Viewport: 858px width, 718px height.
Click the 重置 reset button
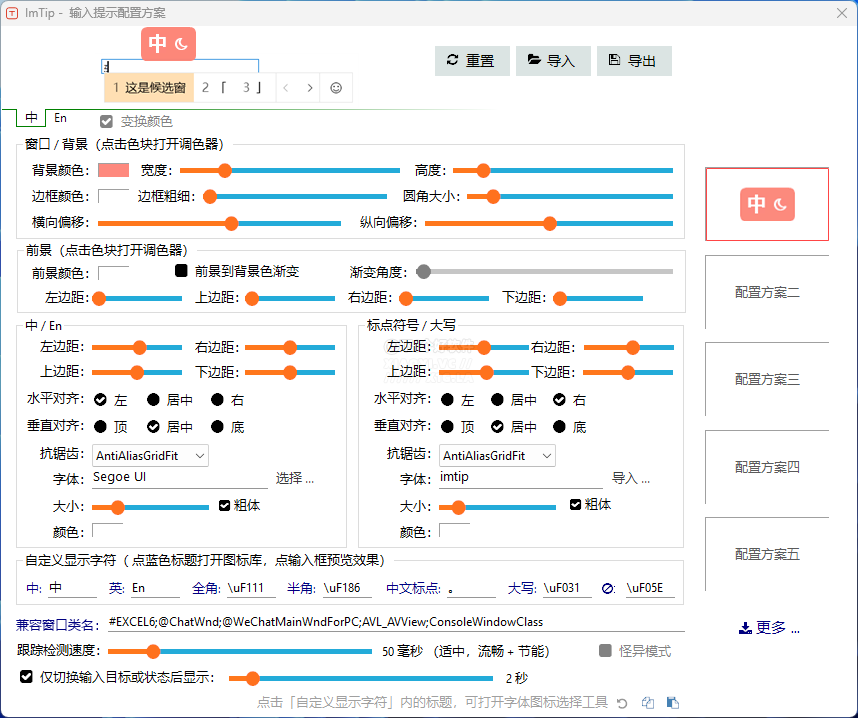(x=471, y=61)
